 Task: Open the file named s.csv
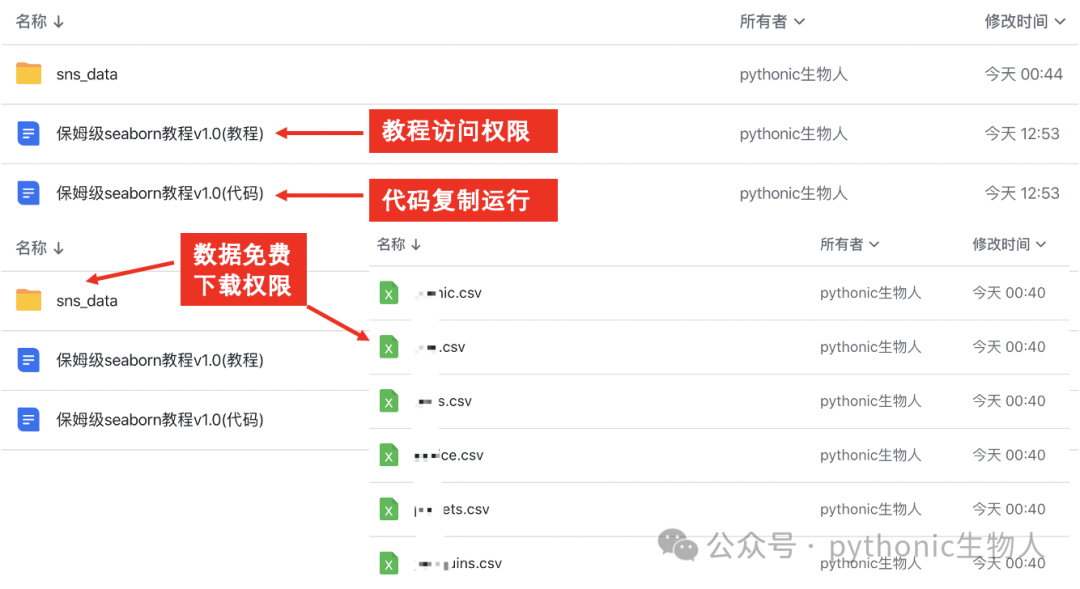[x=444, y=401]
